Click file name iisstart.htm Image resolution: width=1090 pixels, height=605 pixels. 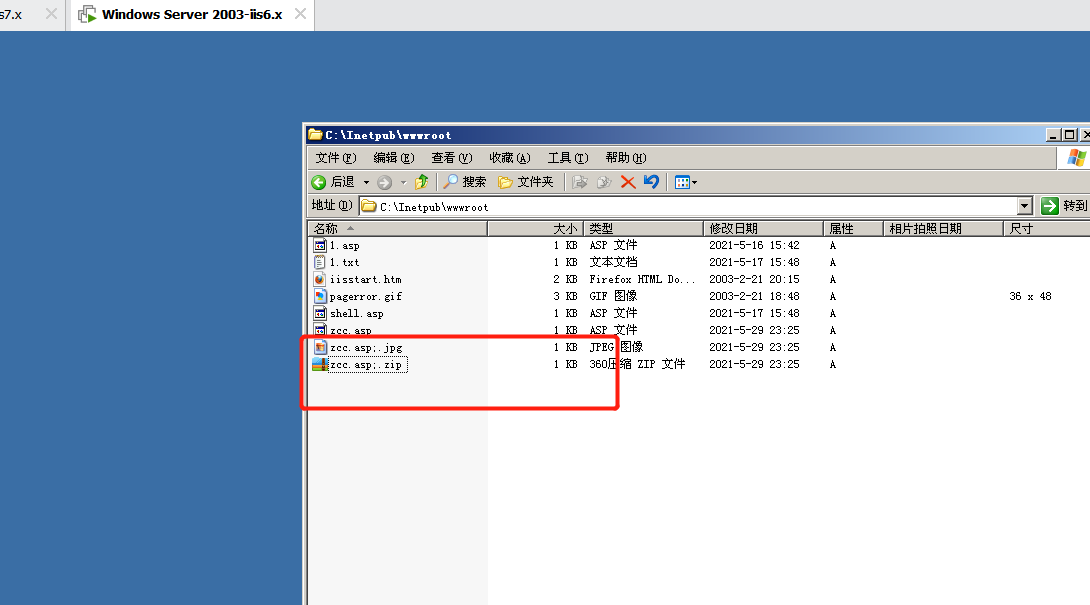pos(366,280)
